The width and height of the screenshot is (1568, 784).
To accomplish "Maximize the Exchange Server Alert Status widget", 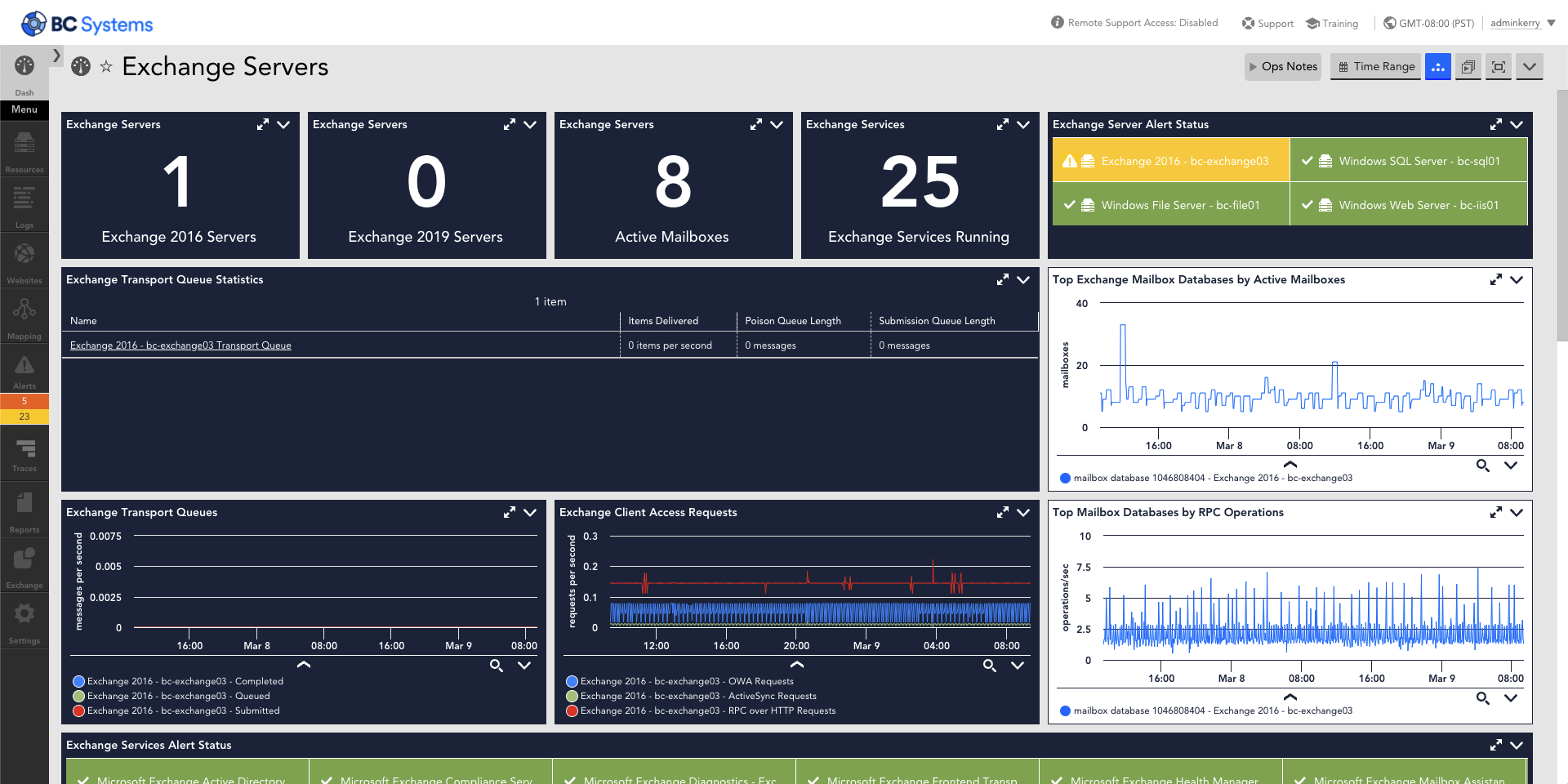I will tap(1496, 124).
